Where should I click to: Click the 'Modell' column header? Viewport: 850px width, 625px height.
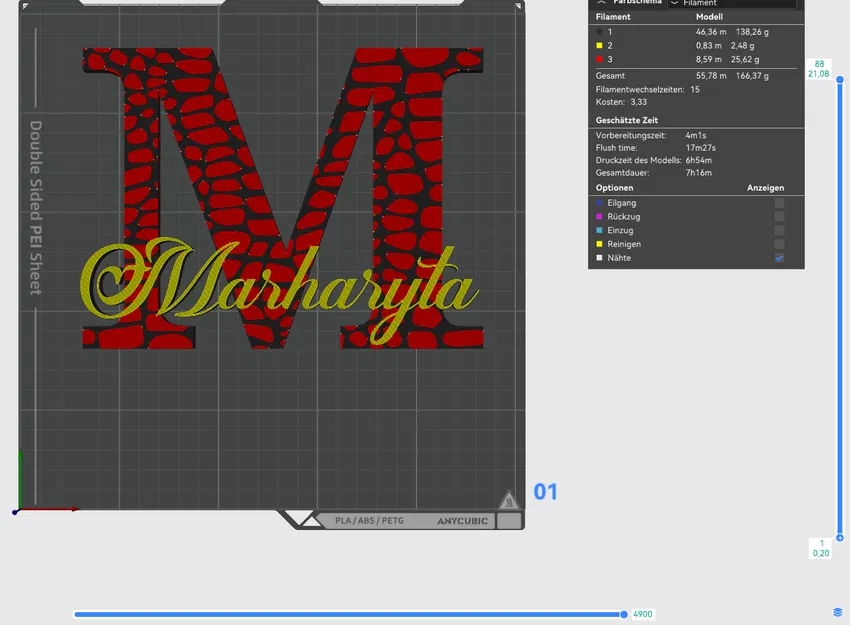[x=709, y=17]
